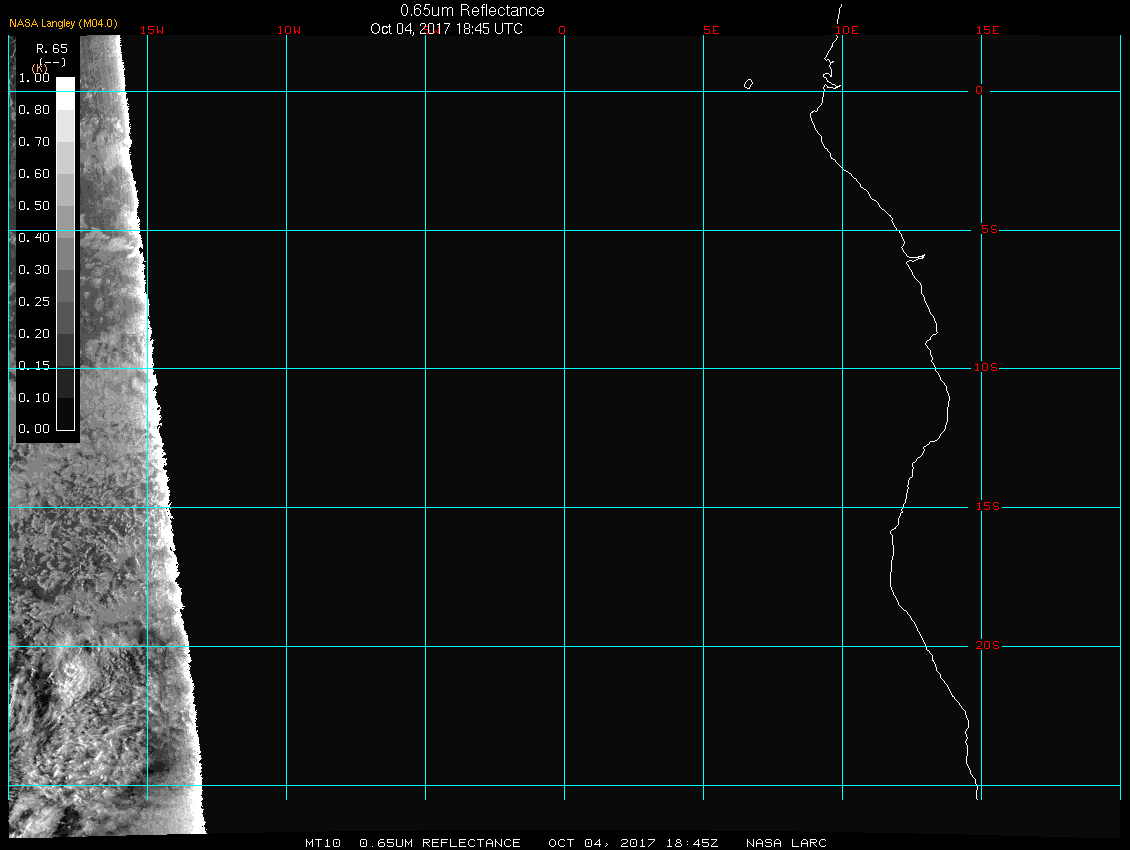Click the 10W longitude label
This screenshot has height=850, width=1130.
click(x=288, y=30)
